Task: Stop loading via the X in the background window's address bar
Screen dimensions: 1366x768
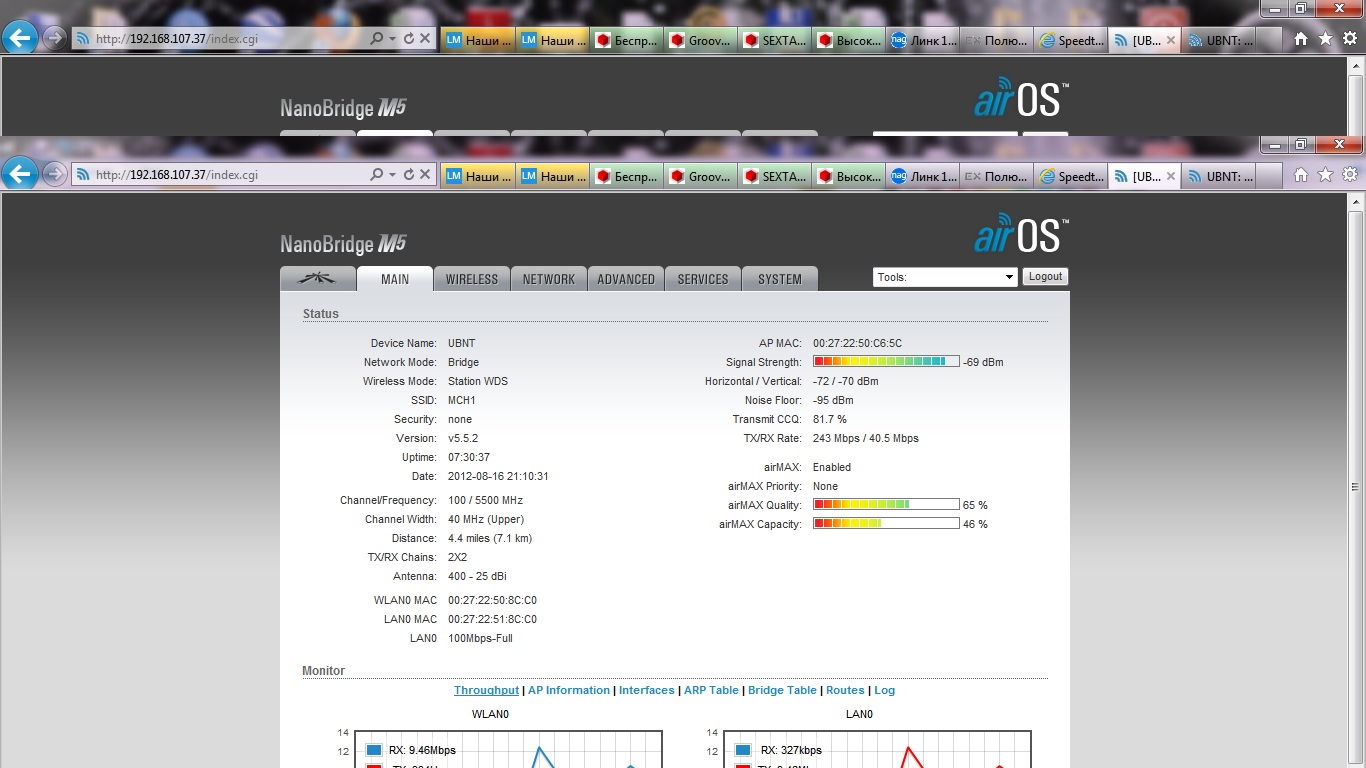Action: click(425, 39)
